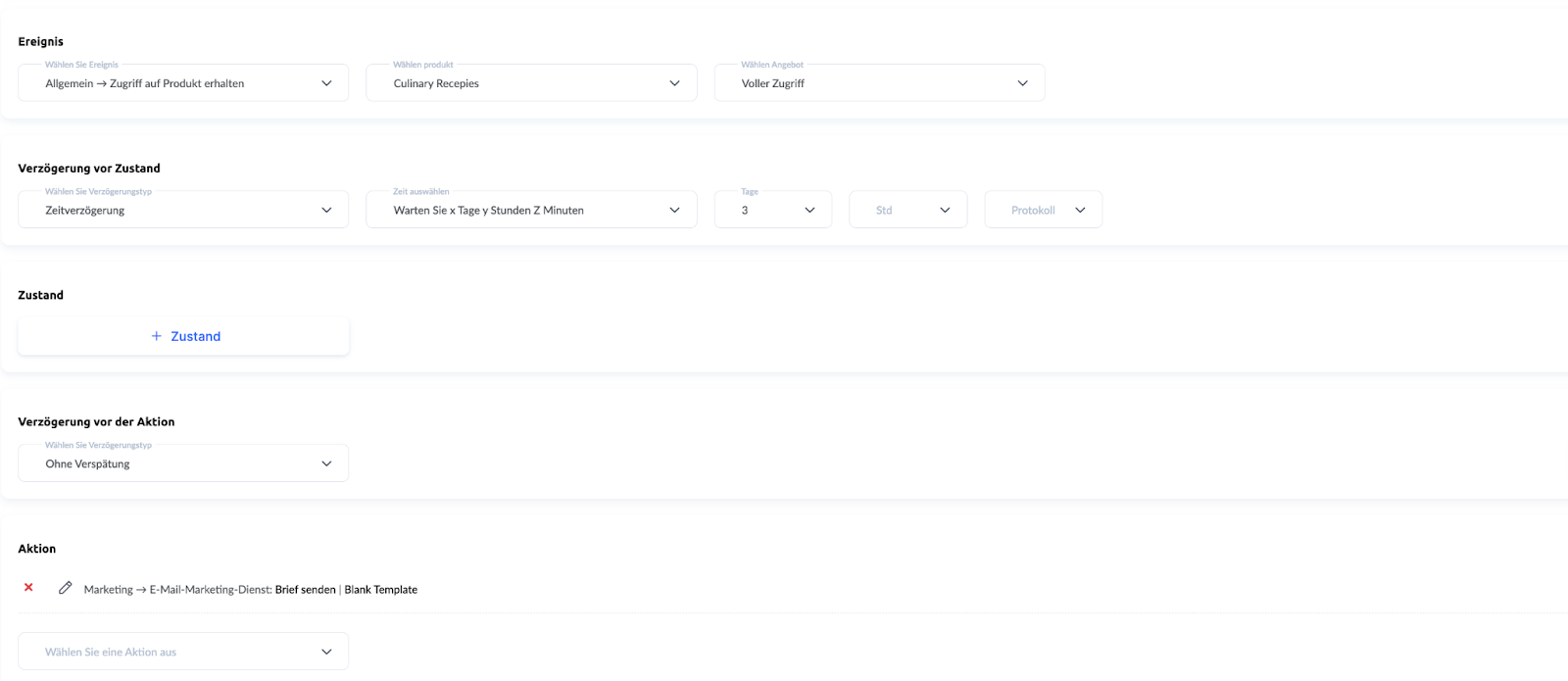
Task: Expand the 'Warten Sie x Tage' time dropdown
Action: (530, 210)
